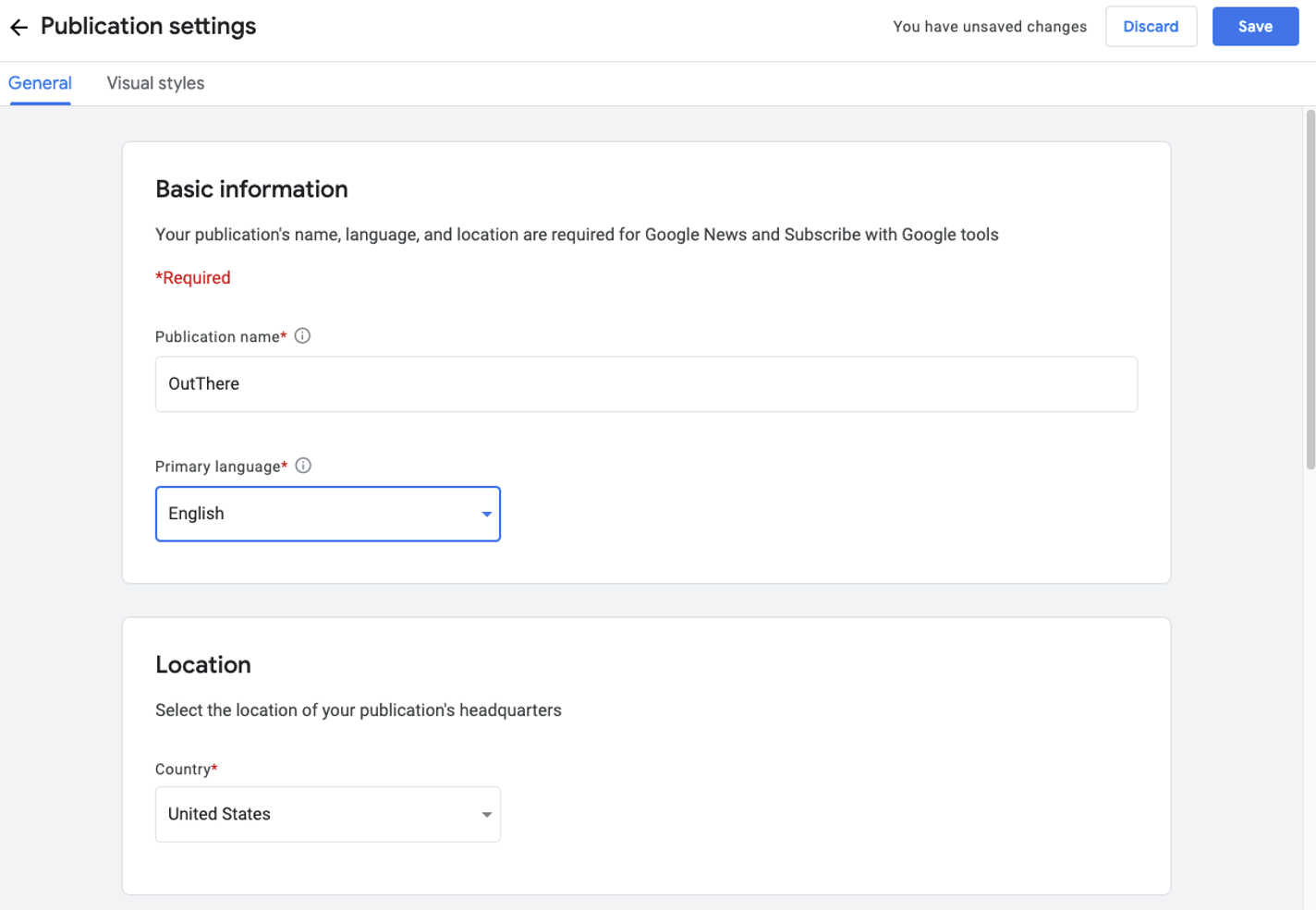Open the Publication name info tooltip
Screen dimensions: 1316x910
[302, 335]
